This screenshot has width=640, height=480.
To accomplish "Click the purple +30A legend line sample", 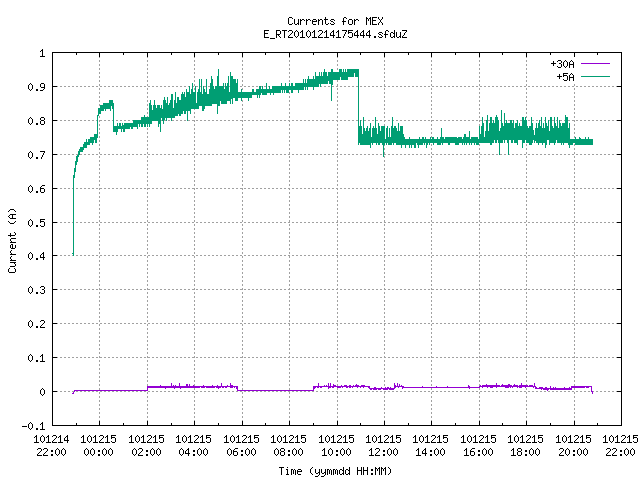I will click(x=595, y=64).
